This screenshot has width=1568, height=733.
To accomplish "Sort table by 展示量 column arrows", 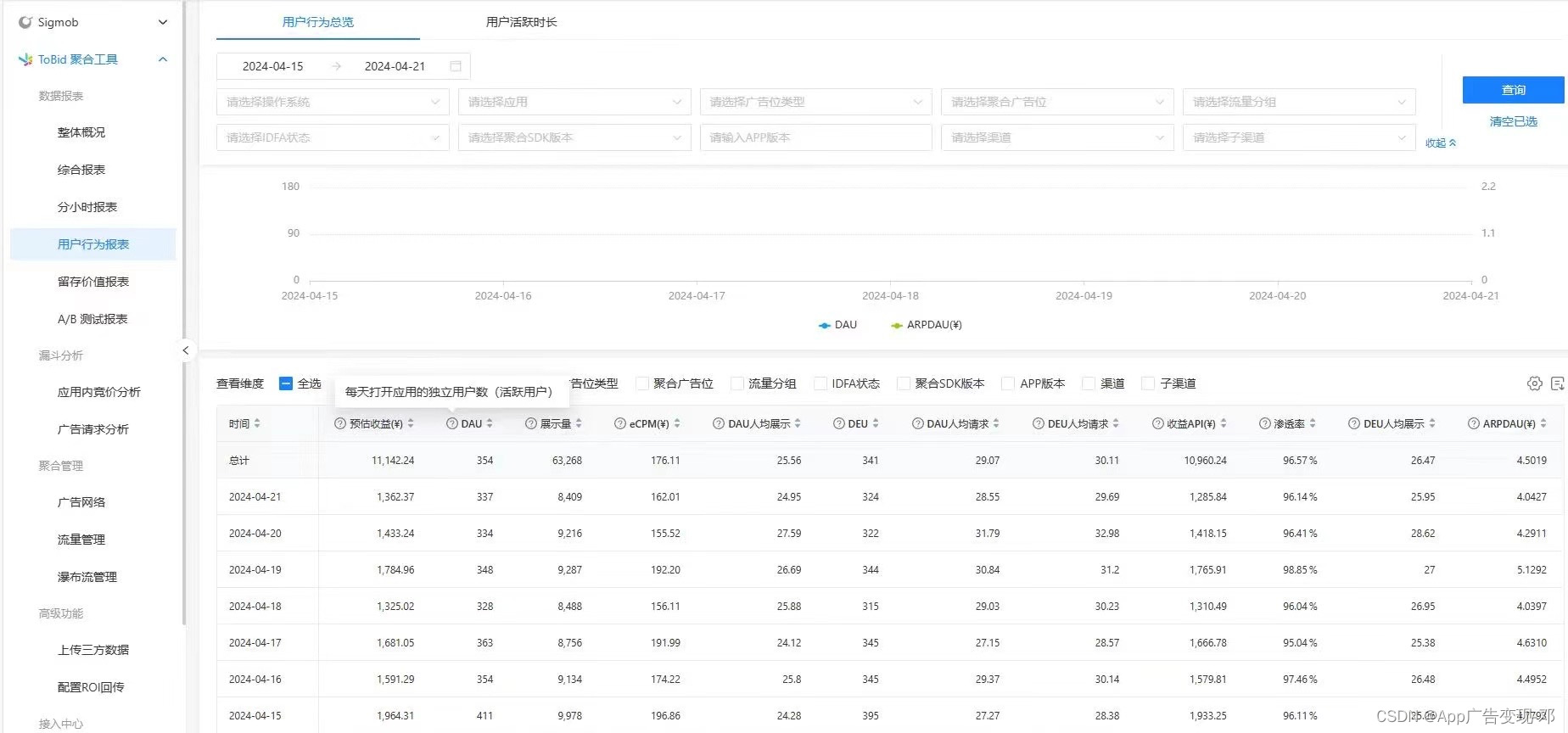I will coord(579,423).
